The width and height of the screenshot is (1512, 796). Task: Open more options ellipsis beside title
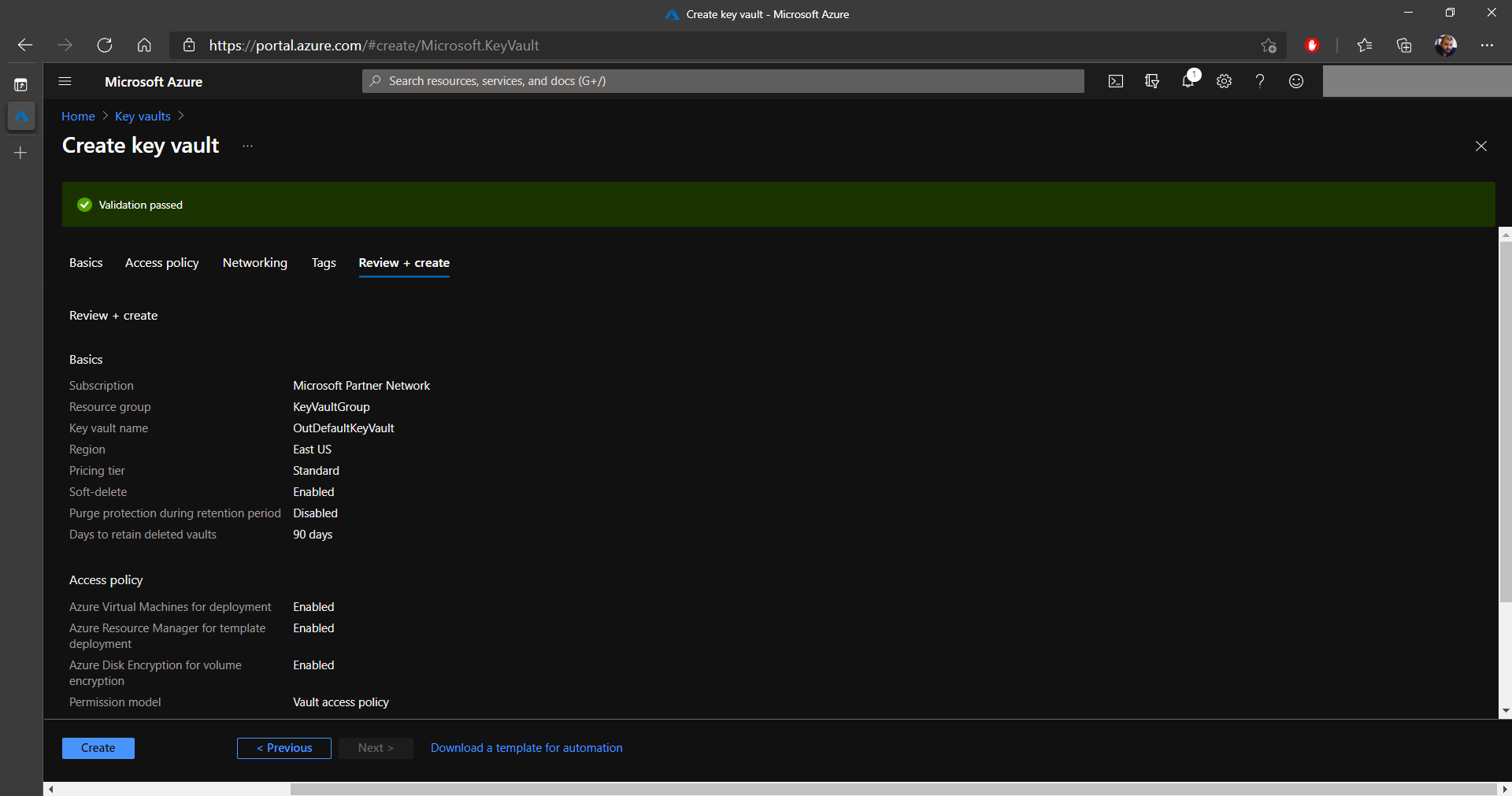pyautogui.click(x=247, y=146)
